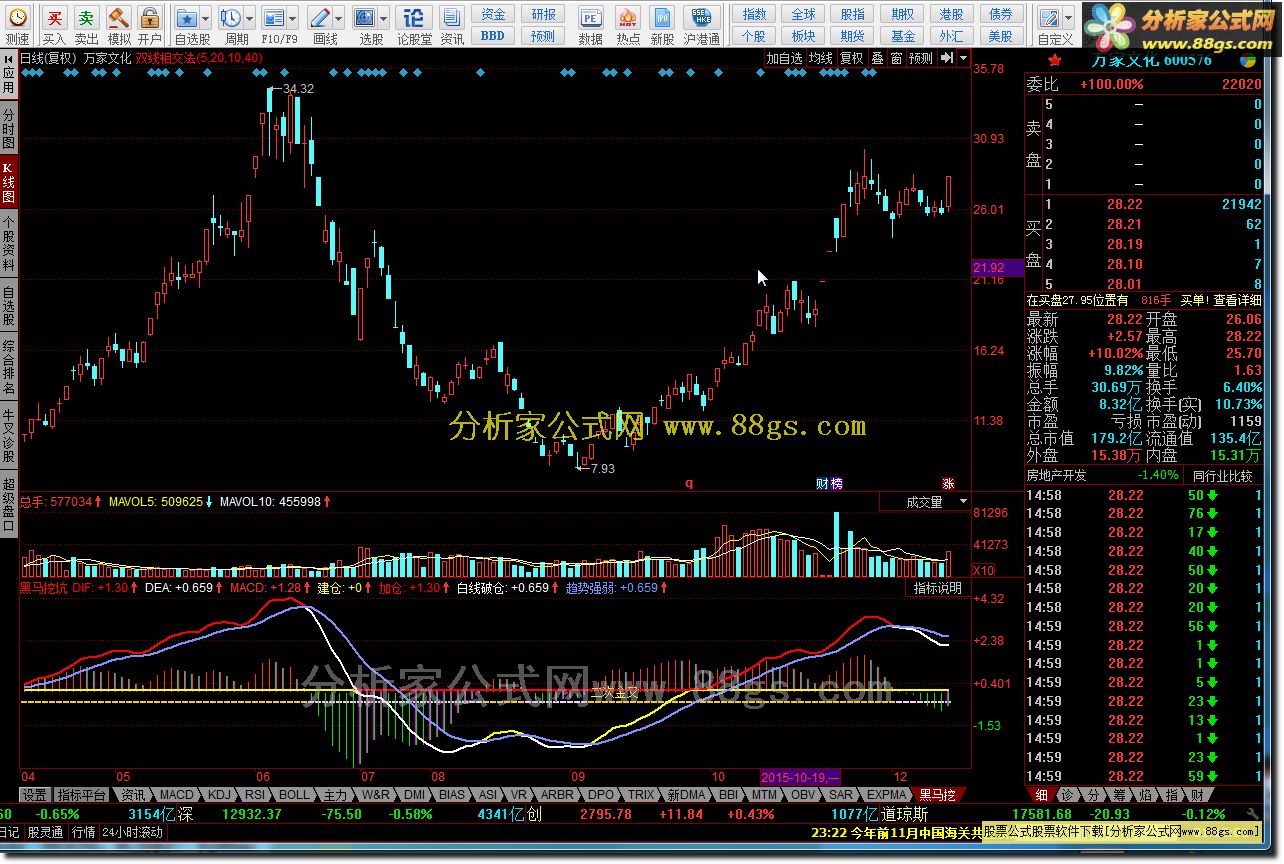The height and width of the screenshot is (864, 1284).
Task: Toggle the 复权 adjustment button
Action: point(851,59)
